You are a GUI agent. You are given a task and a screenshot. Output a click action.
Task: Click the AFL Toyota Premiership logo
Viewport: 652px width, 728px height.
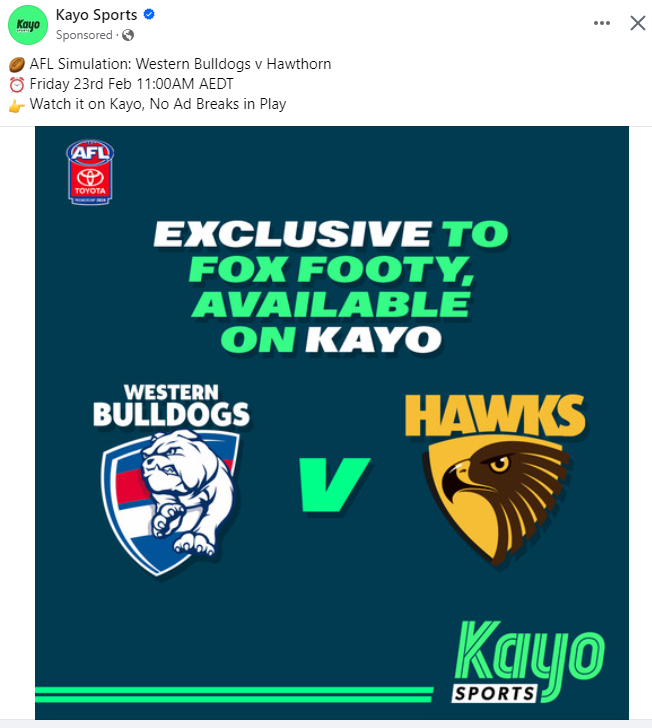tap(90, 172)
